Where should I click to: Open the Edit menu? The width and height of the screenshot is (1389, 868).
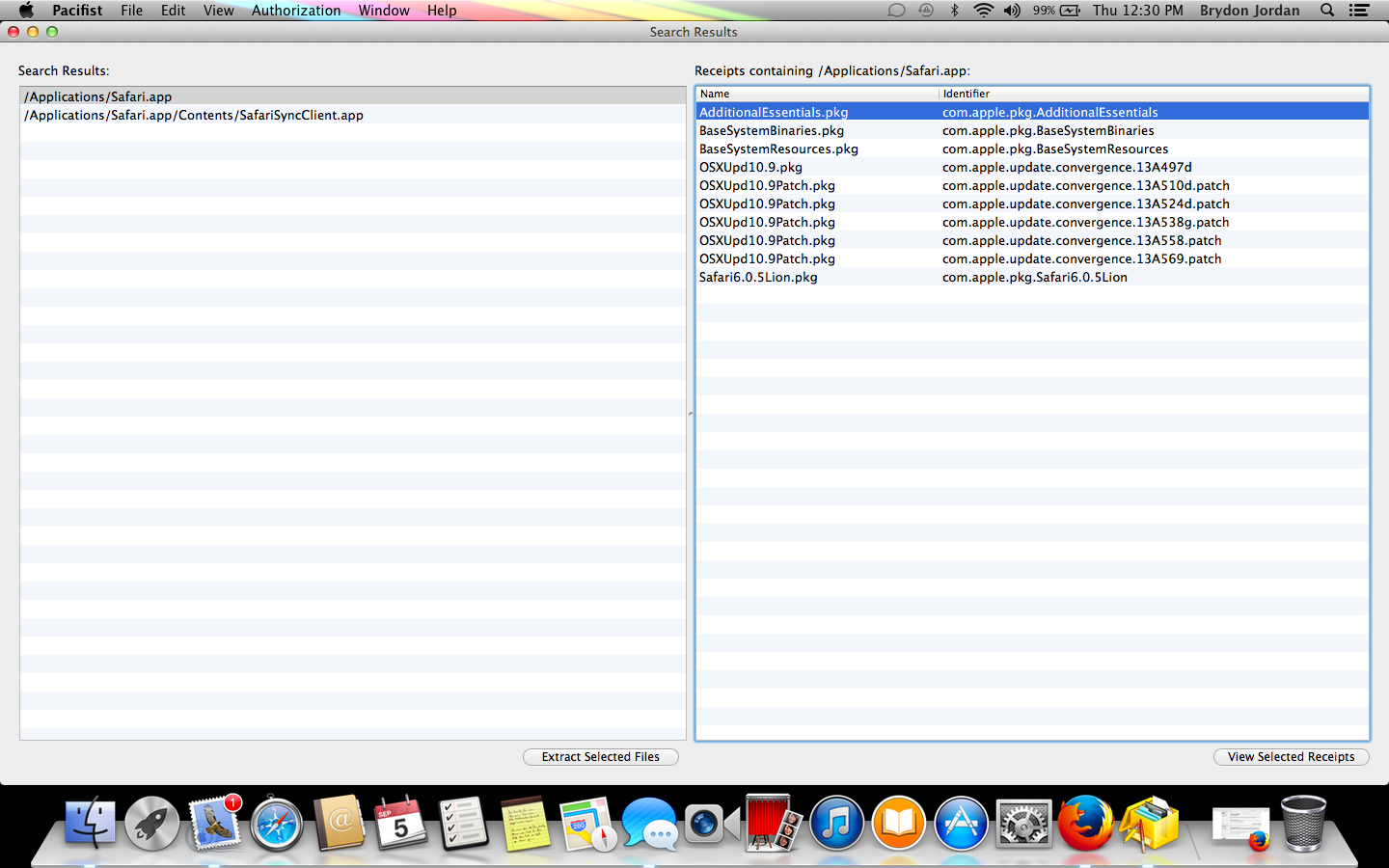pos(174,11)
